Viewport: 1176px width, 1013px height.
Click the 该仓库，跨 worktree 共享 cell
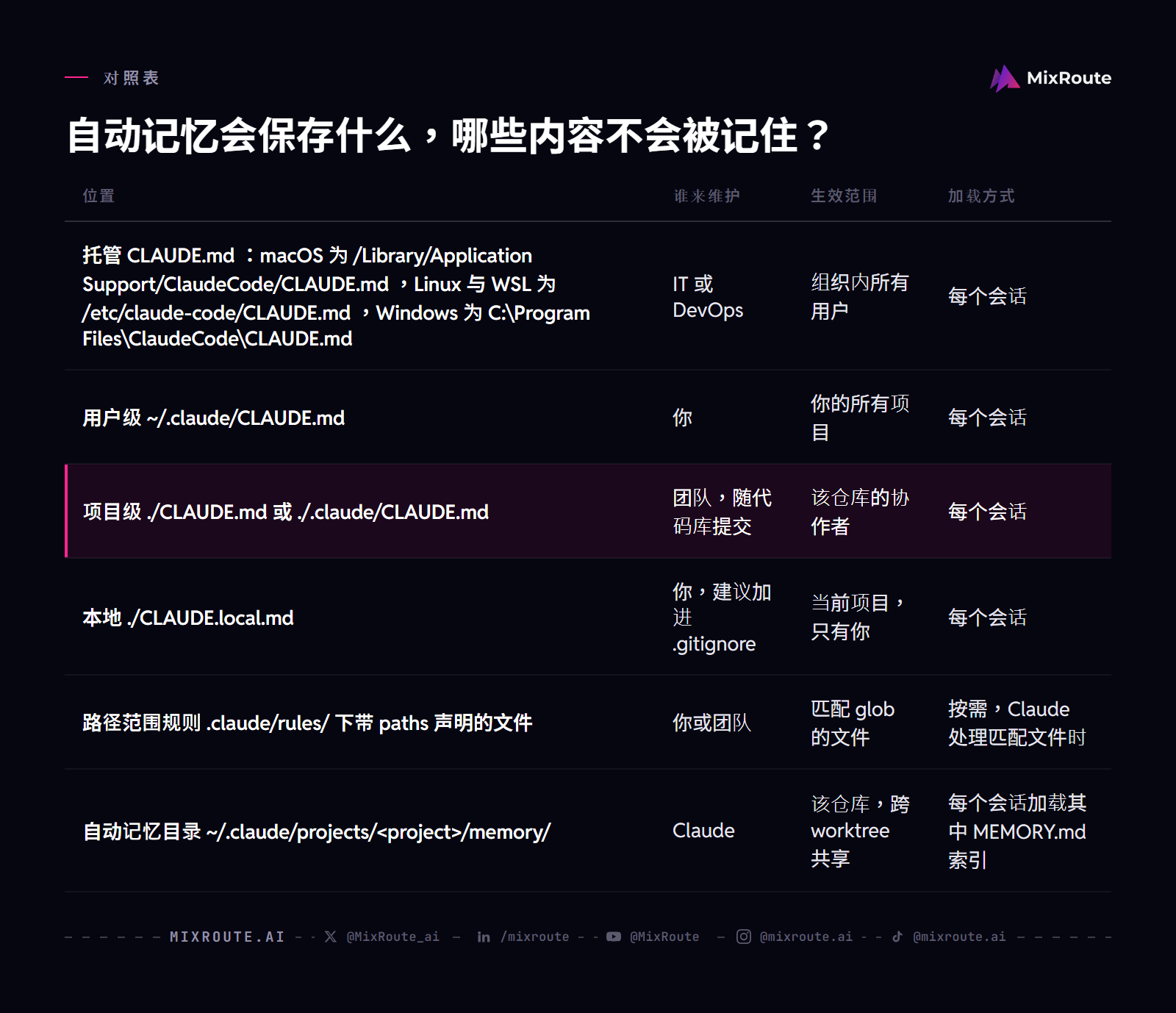tap(860, 831)
